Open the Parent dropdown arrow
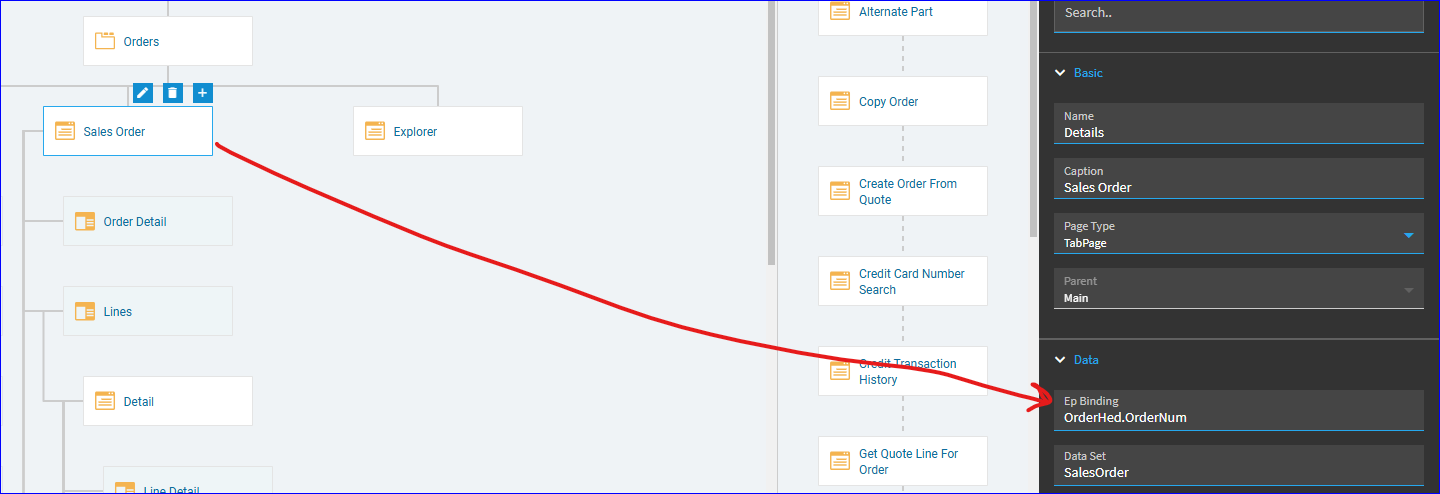The height and width of the screenshot is (494, 1440). pyautogui.click(x=1409, y=290)
